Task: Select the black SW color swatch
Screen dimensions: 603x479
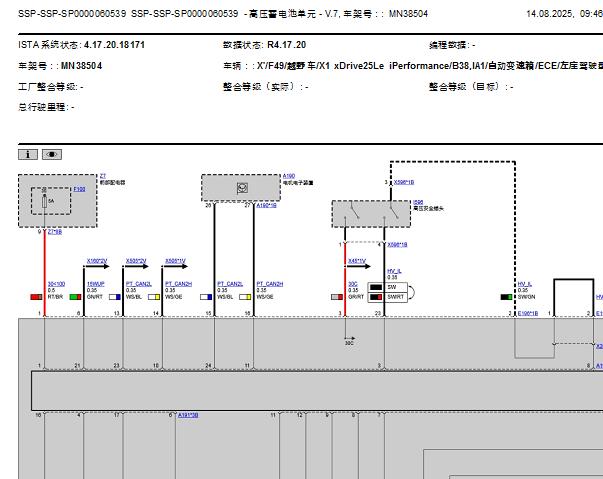Action: click(x=376, y=287)
